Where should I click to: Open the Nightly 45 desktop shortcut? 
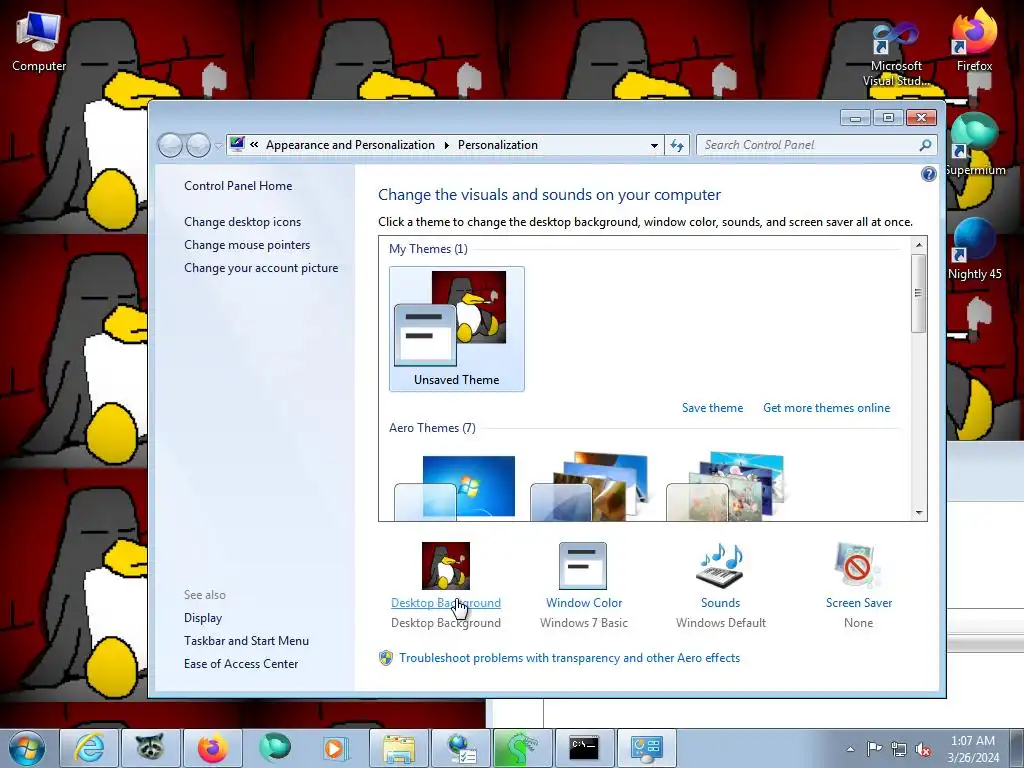[974, 250]
